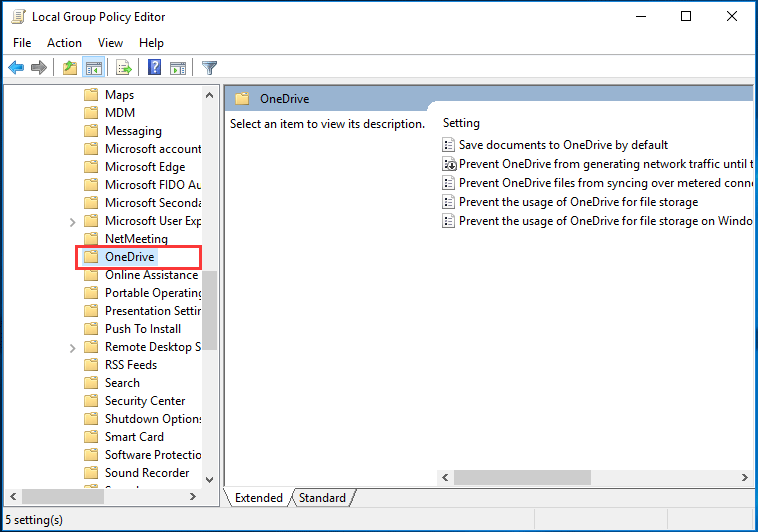
Task: Click tree pane scroll down arrow
Action: tap(209, 480)
